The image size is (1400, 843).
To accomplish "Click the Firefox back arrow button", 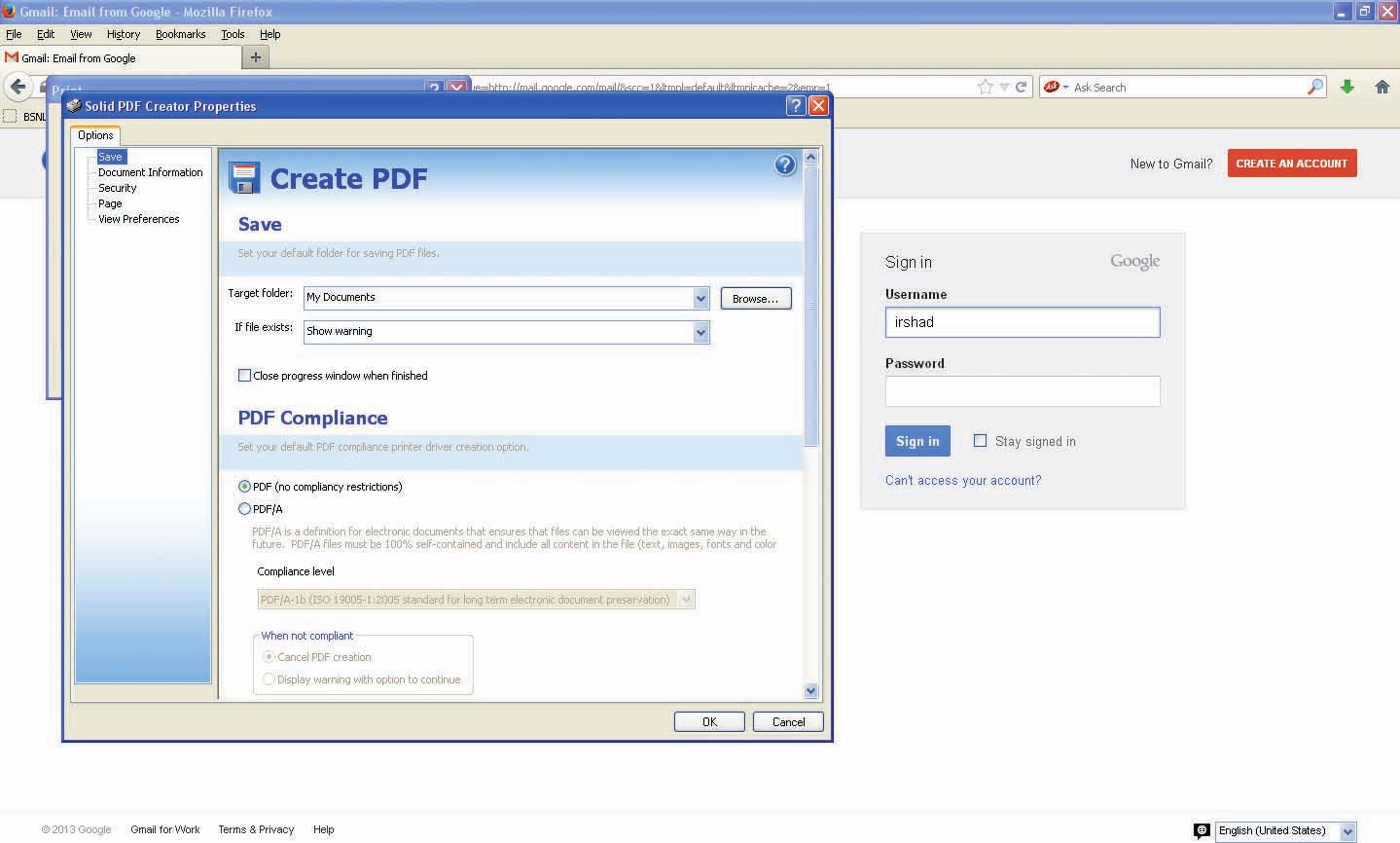I will point(18,87).
